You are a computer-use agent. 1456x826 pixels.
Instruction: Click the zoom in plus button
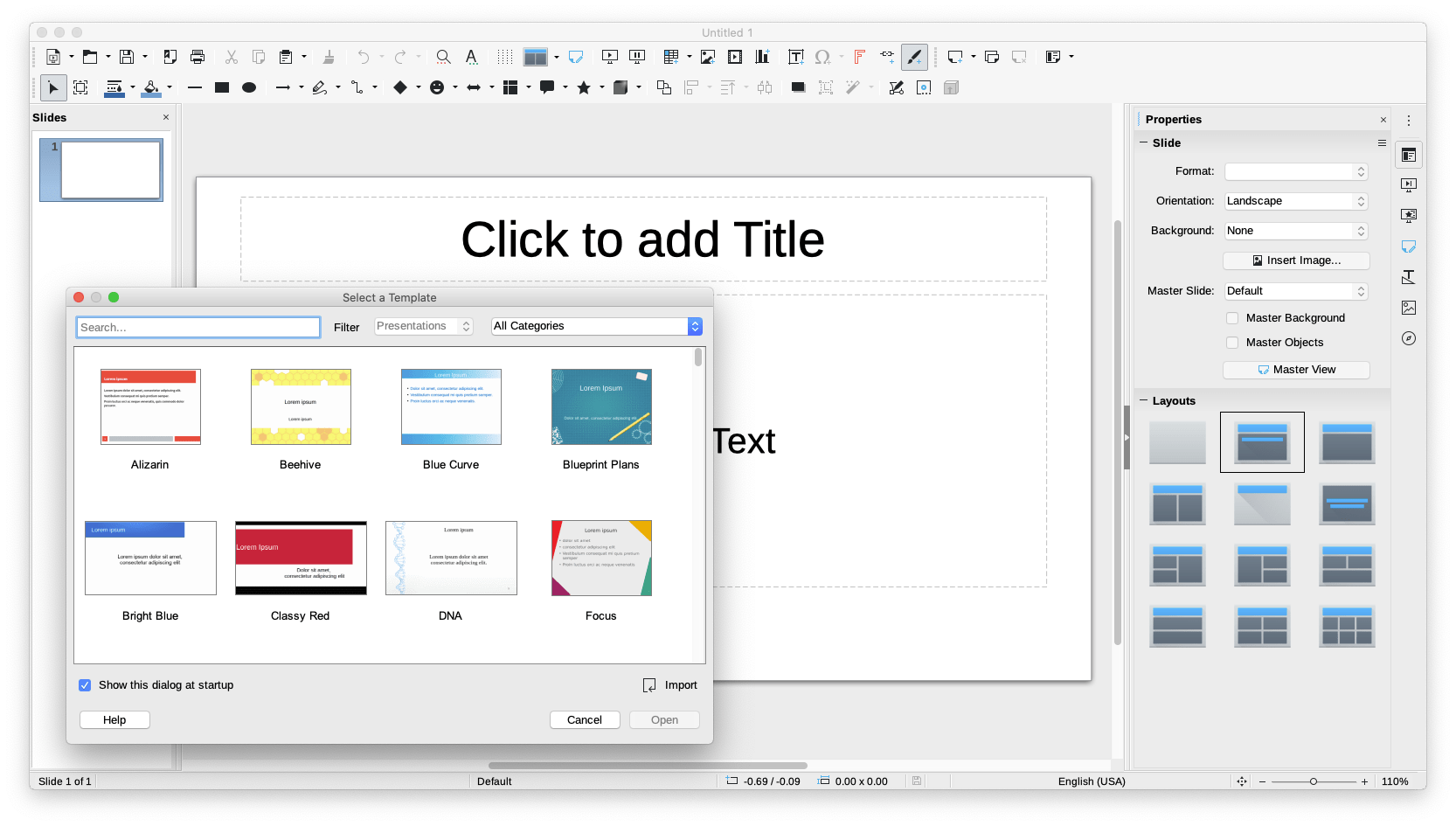tap(1364, 781)
